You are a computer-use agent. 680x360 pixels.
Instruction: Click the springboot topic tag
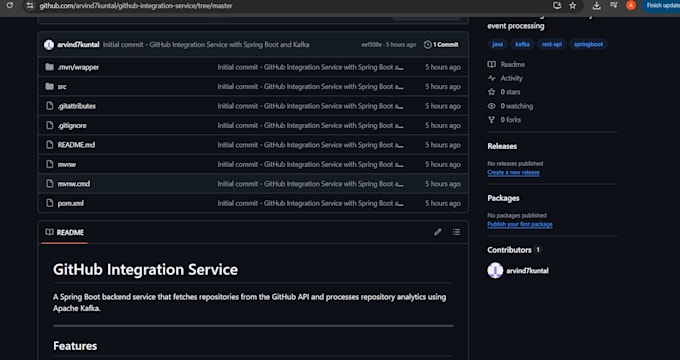[x=588, y=44]
